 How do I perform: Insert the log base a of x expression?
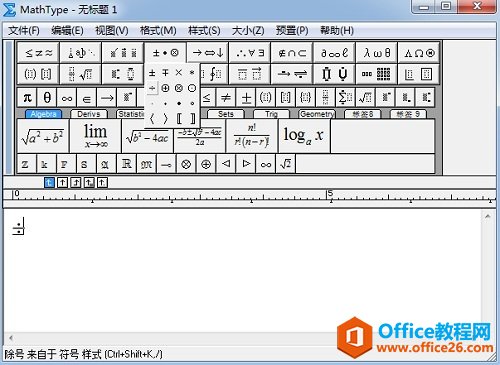coord(304,136)
